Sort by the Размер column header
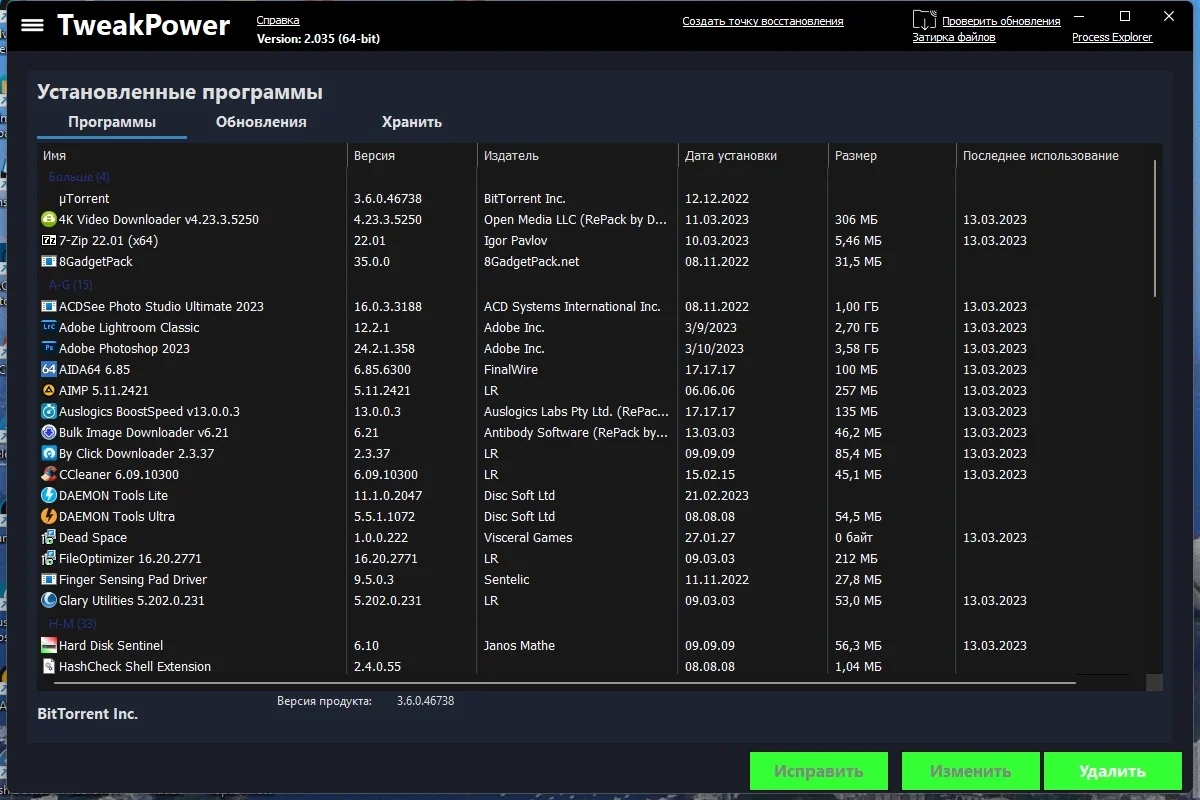The image size is (1200, 800). point(892,156)
